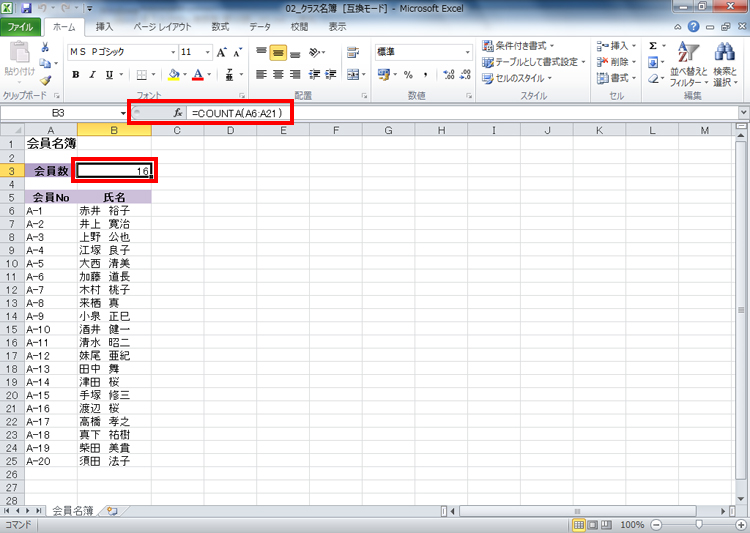Switch to the 挿入 ribbon tab
Image resolution: width=750 pixels, height=533 pixels.
pos(104,27)
